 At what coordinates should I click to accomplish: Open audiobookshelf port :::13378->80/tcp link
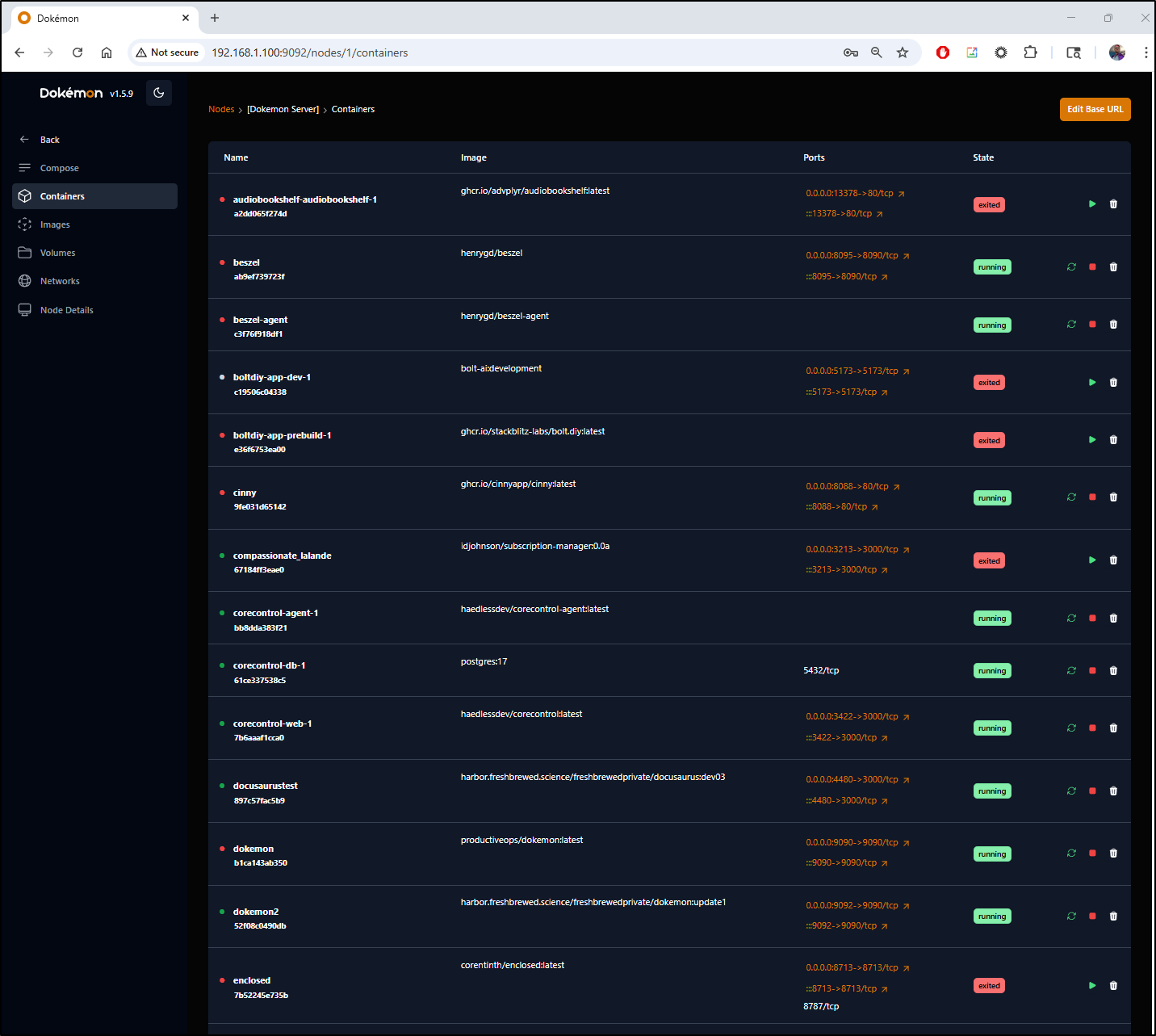844,214
